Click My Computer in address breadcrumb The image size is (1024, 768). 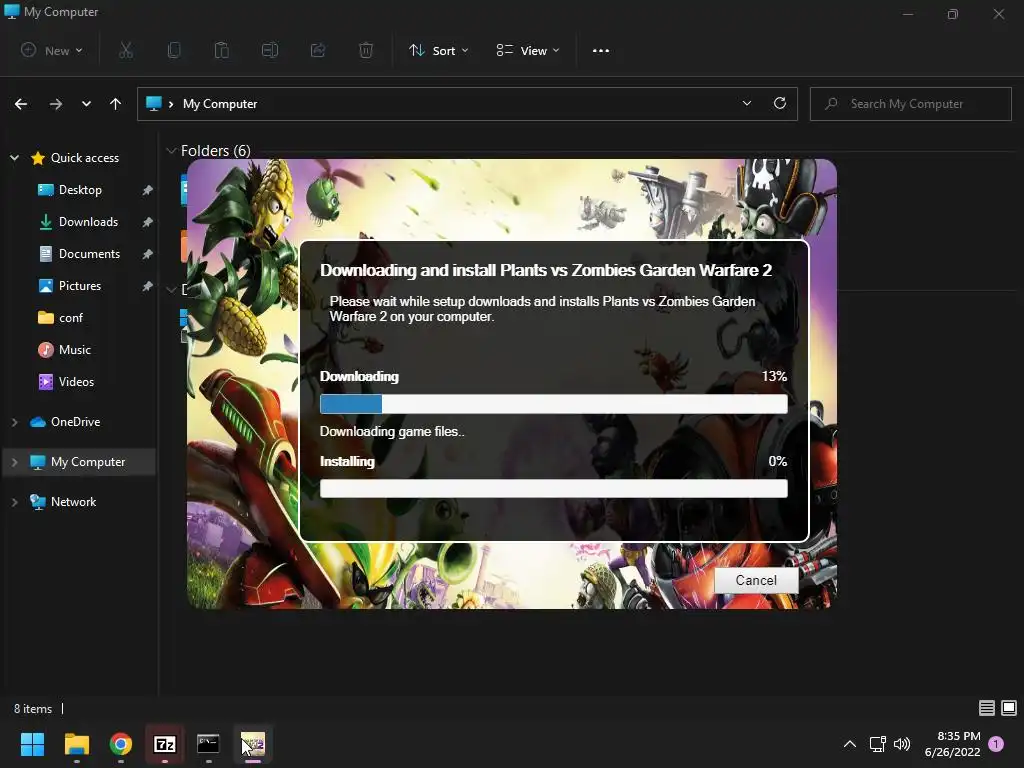coord(220,104)
